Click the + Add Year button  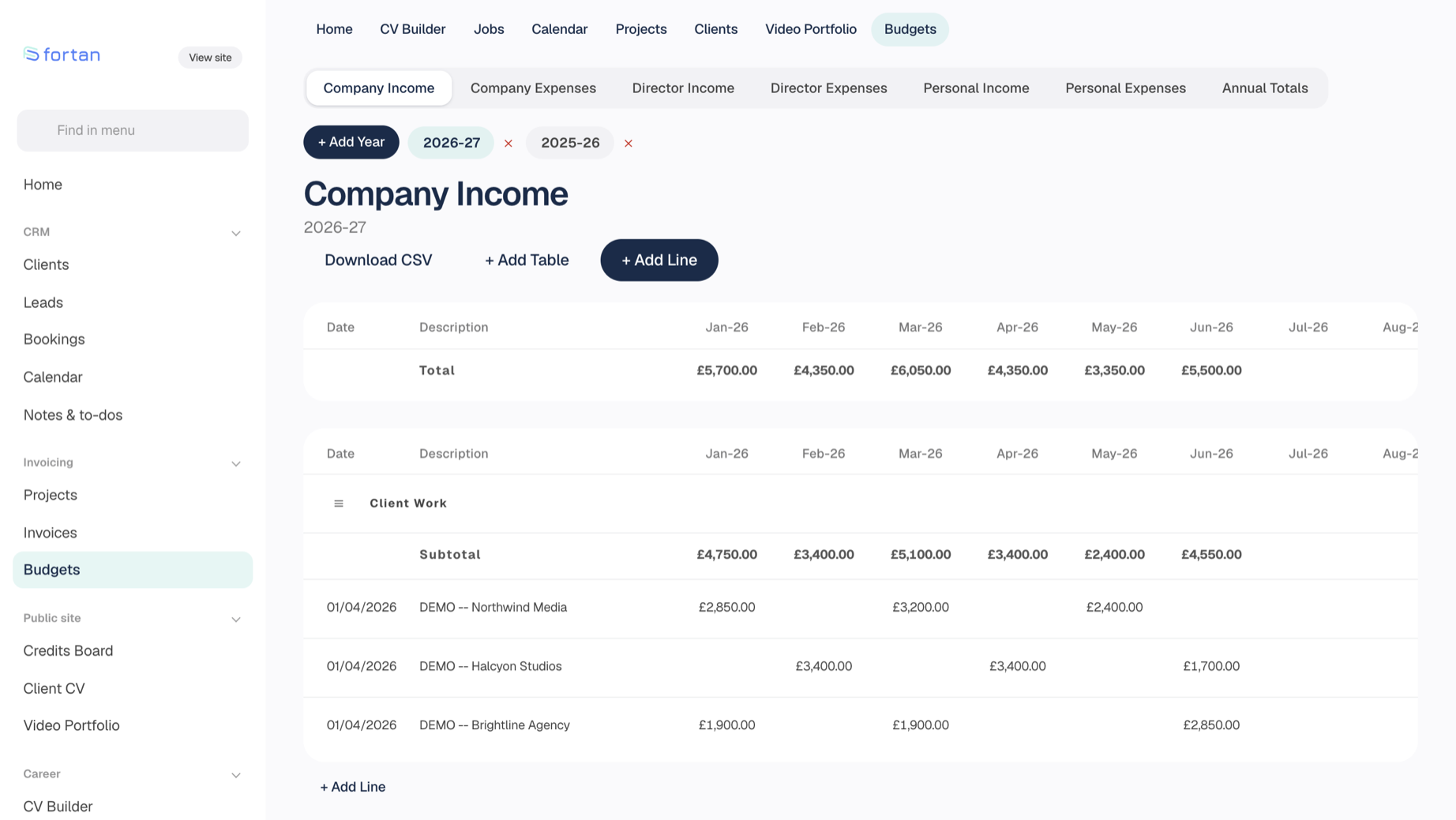(351, 142)
